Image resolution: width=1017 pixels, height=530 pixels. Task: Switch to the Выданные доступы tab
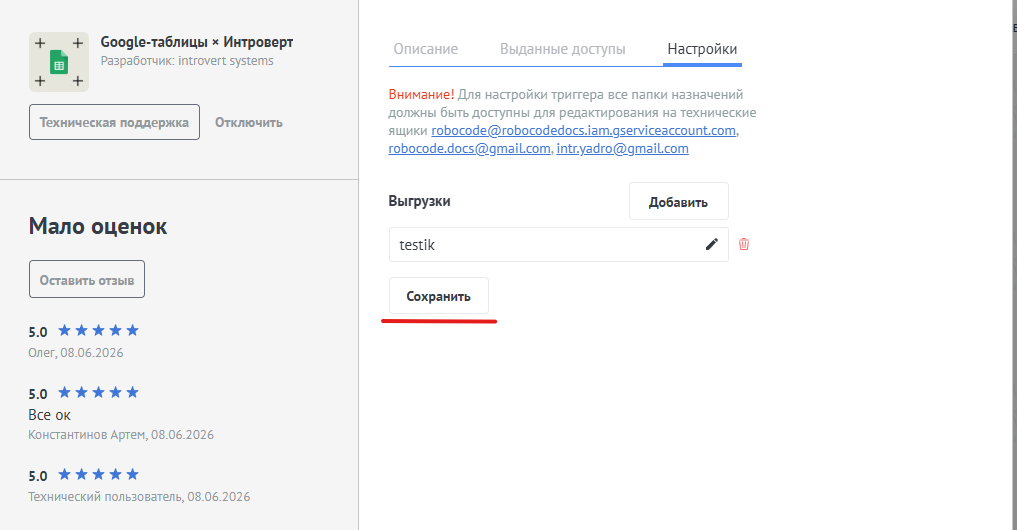click(562, 49)
